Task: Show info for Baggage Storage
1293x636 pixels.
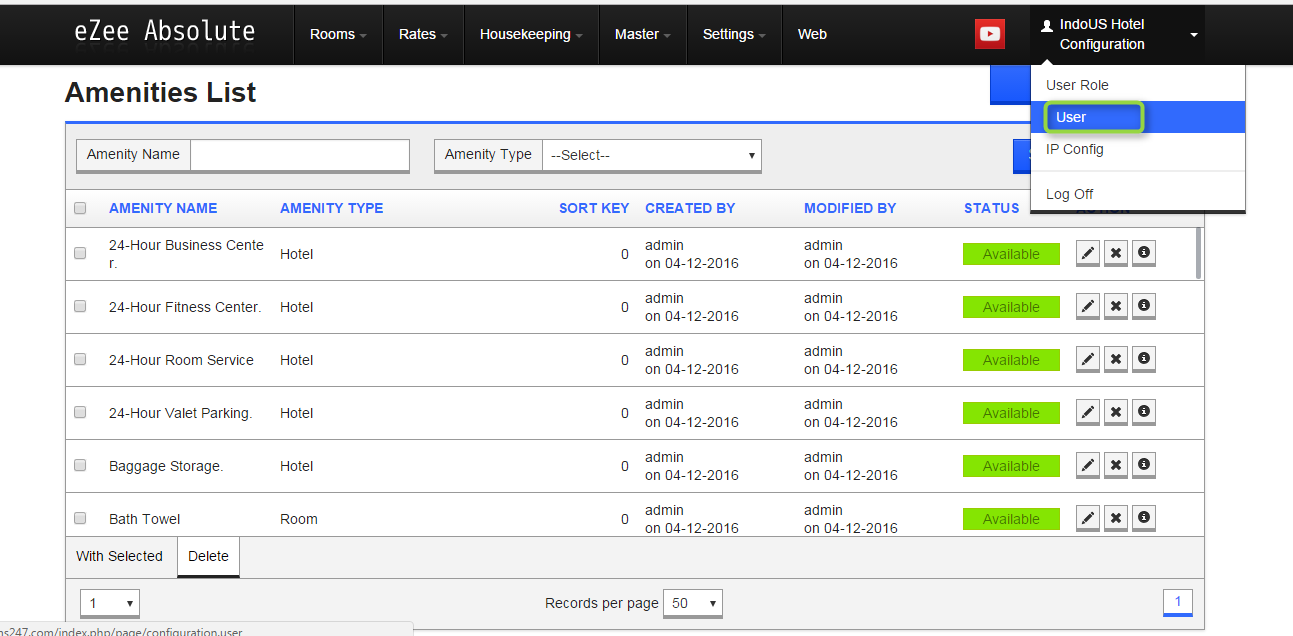Action: [x=1144, y=466]
